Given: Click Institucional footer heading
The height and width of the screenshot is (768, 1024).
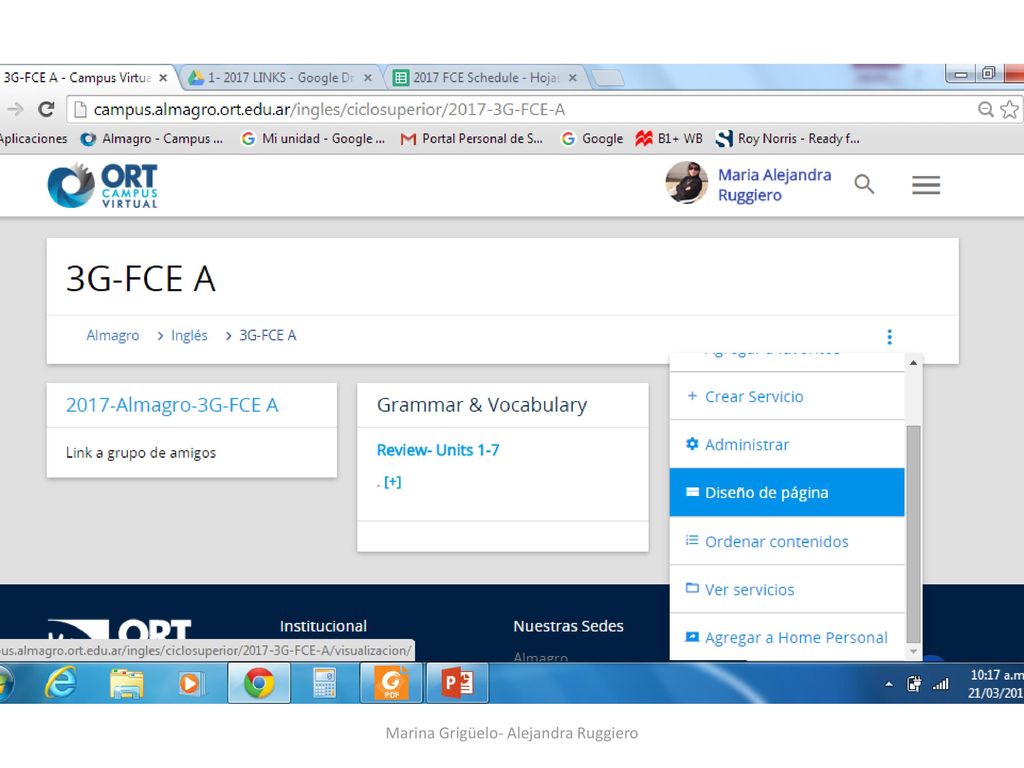Looking at the screenshot, I should coord(323,626).
